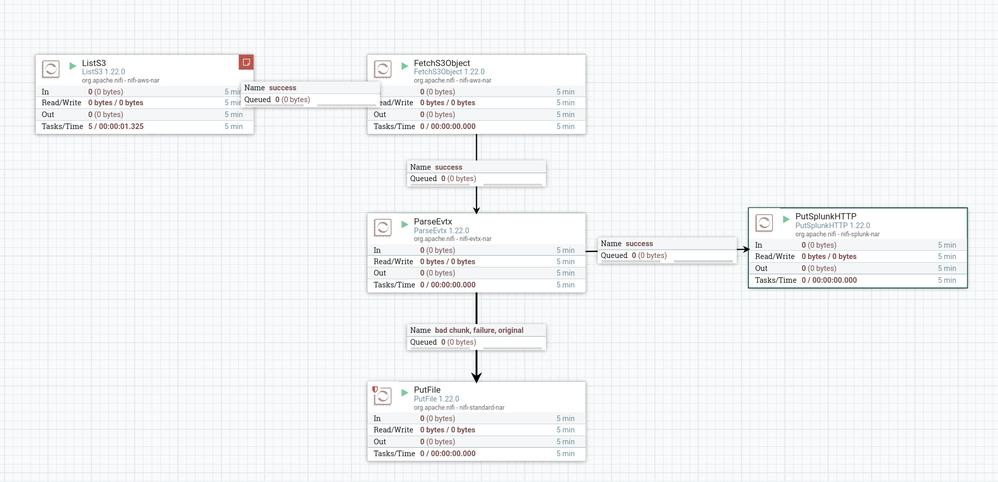Click the 'org.apache.nifi - nifi-standard-nar' bundle text
The image size is (998, 482).
pyautogui.click(x=460, y=407)
